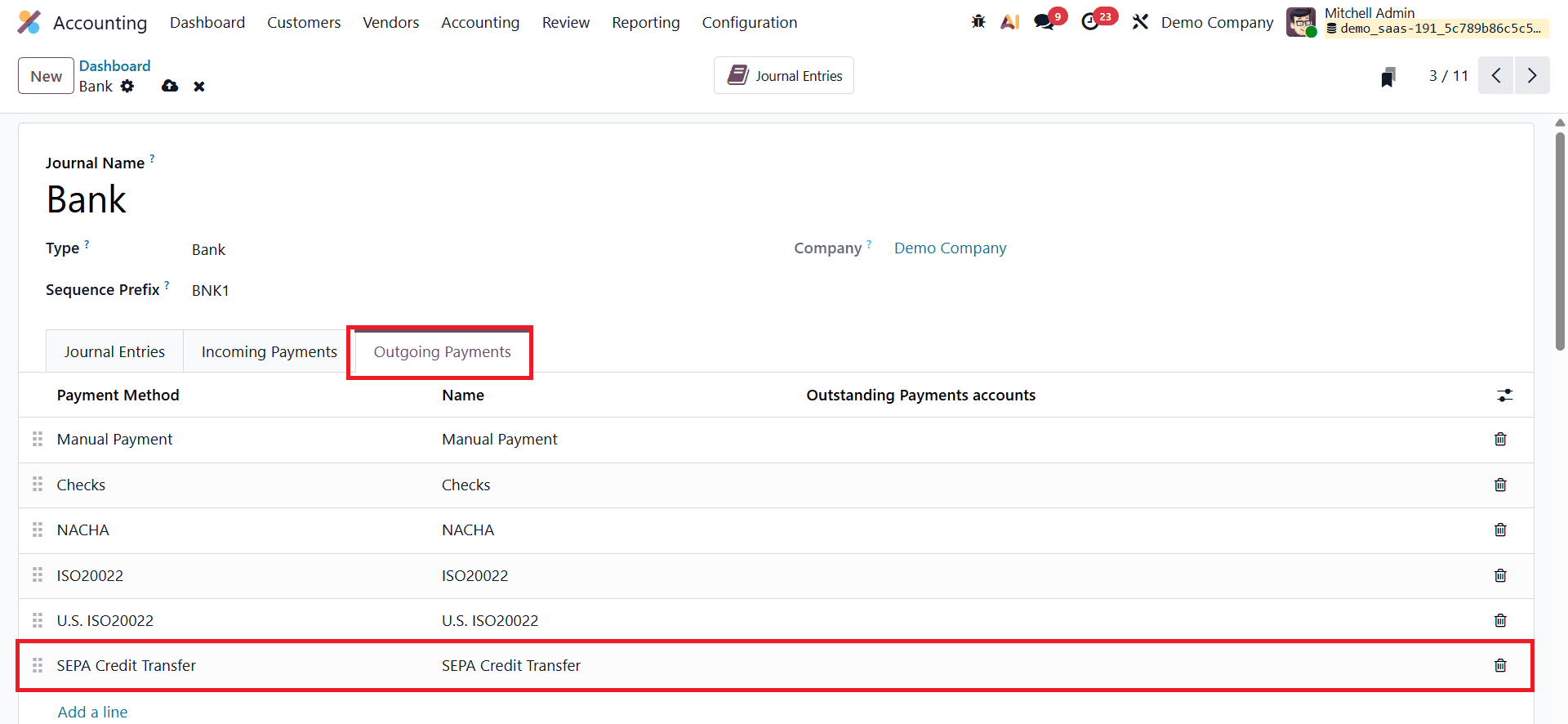Viewport: 1568px width, 724px height.
Task: Save record with cloud upload icon
Action: point(170,86)
